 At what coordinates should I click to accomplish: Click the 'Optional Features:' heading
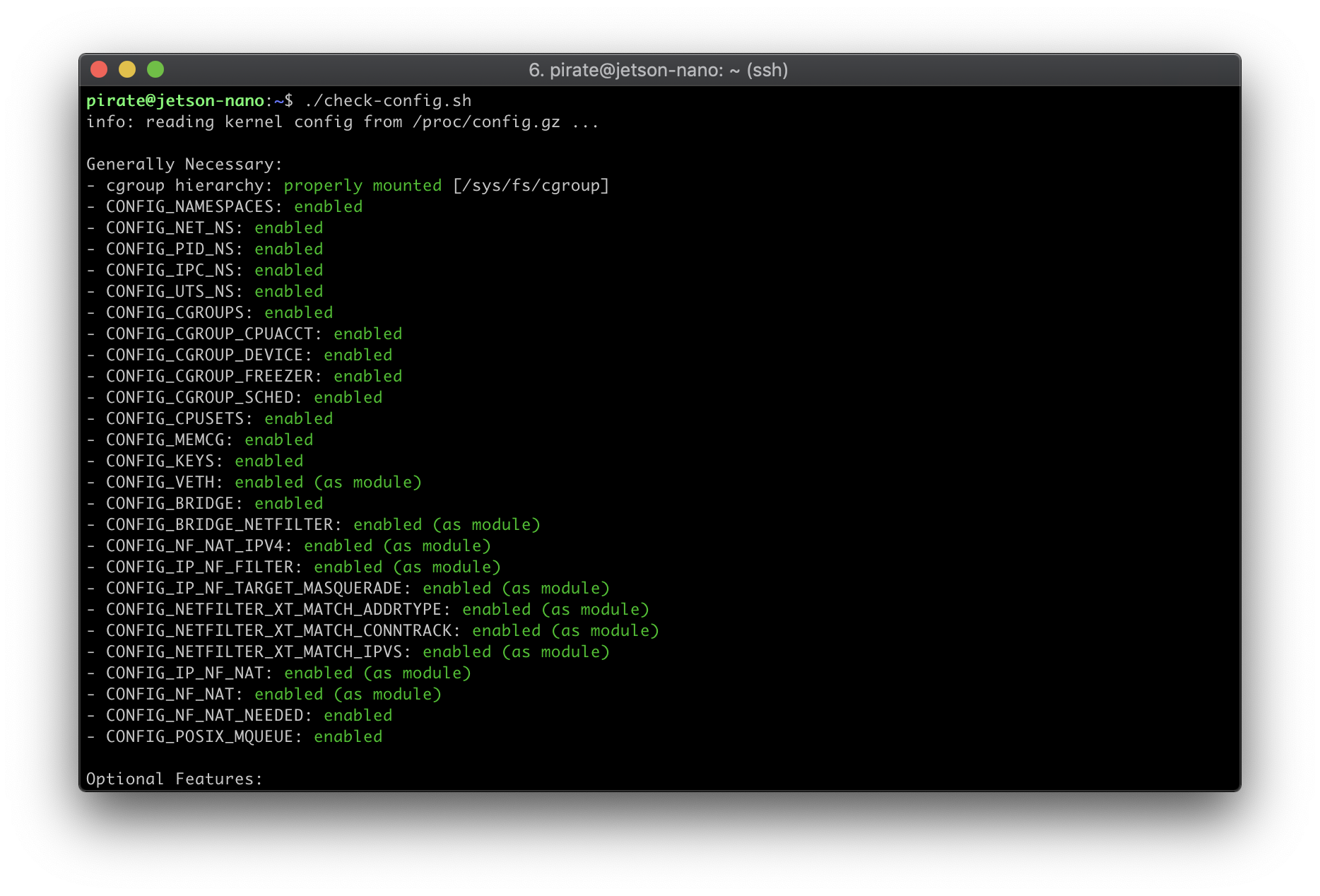pyautogui.click(x=174, y=778)
